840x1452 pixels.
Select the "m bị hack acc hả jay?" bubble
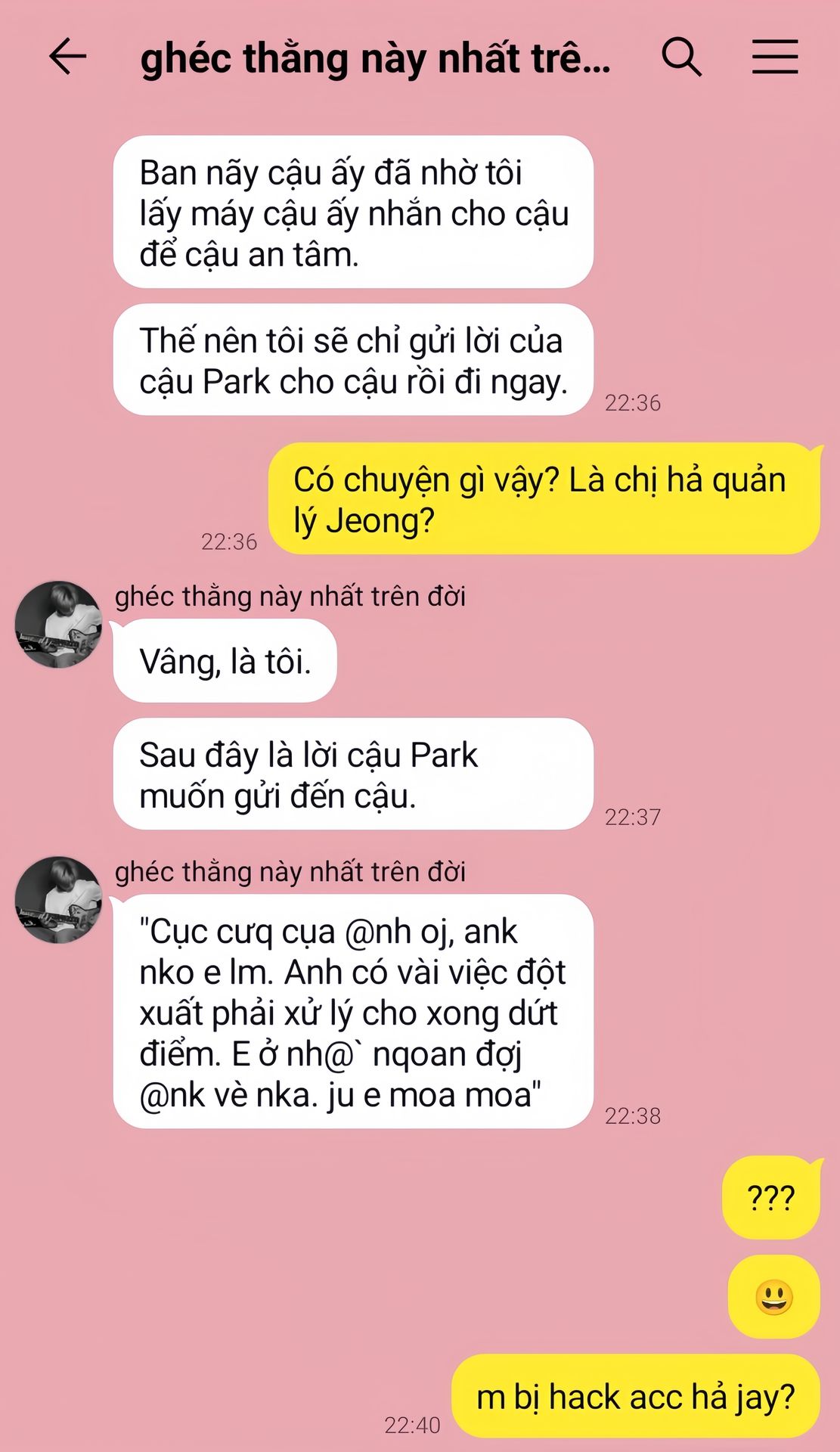(x=636, y=1396)
